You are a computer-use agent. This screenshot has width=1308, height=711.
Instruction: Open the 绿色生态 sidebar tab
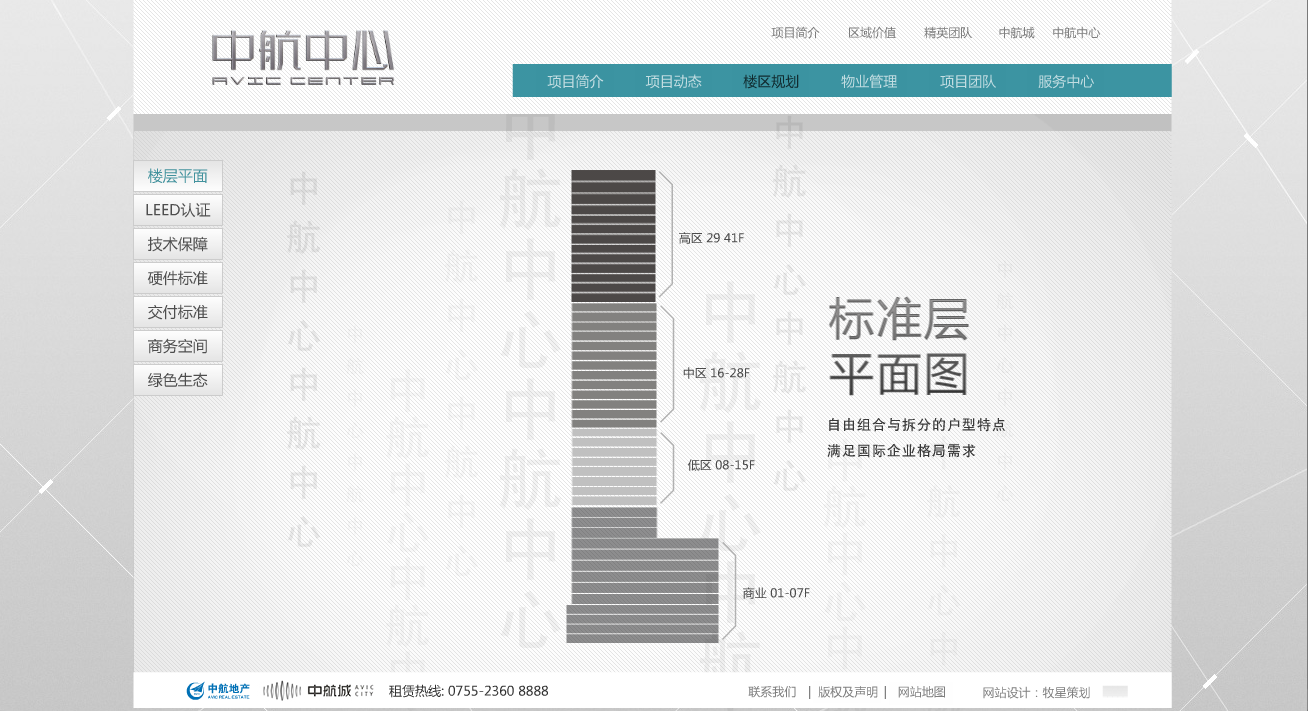(x=178, y=380)
